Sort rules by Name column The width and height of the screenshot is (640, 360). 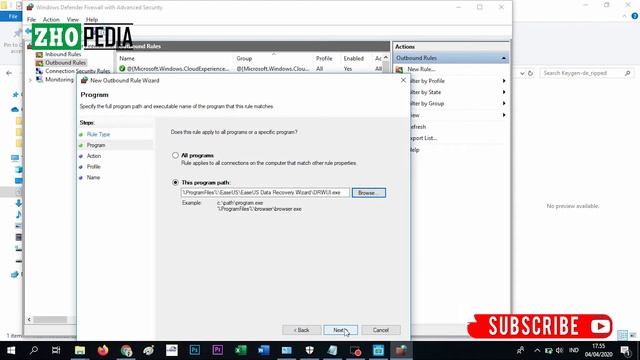click(x=127, y=58)
